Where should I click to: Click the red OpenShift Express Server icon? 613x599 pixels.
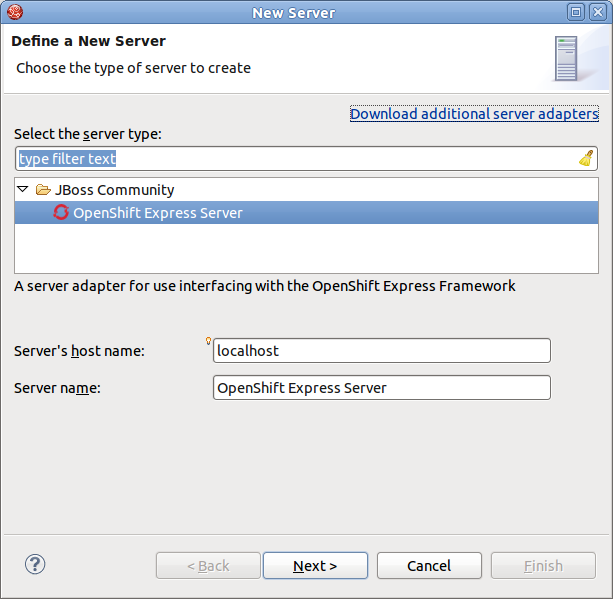[x=61, y=212]
